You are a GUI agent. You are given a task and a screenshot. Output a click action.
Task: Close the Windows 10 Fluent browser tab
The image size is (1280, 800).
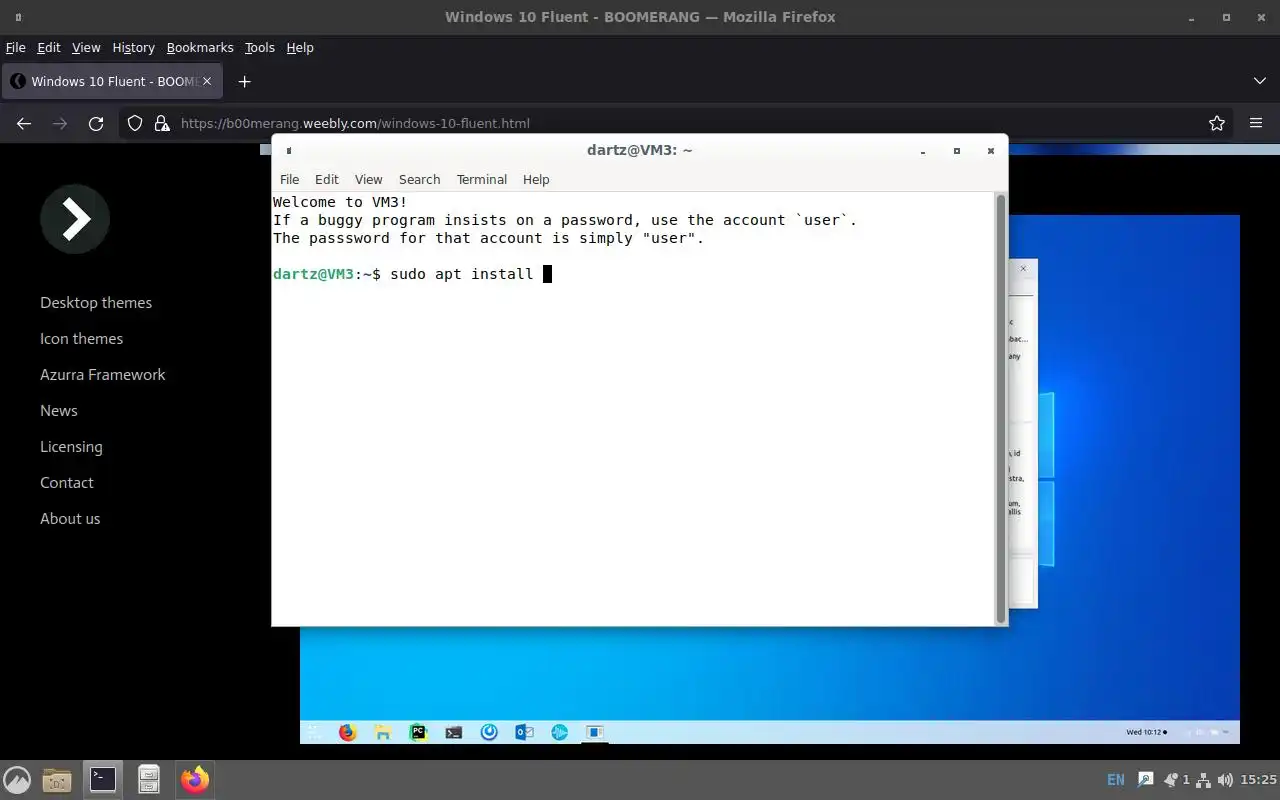pyautogui.click(x=208, y=81)
